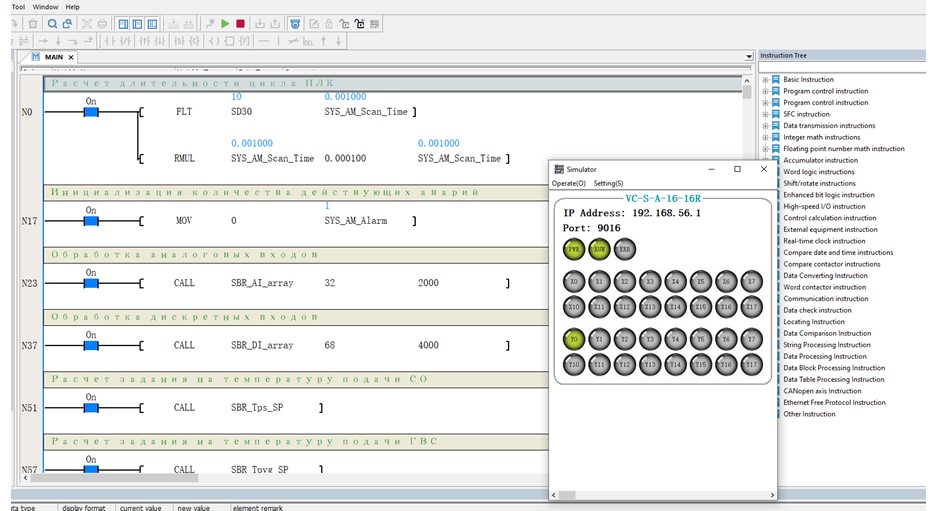Minimize the Simulator window
The width and height of the screenshot is (936, 511).
click(711, 169)
